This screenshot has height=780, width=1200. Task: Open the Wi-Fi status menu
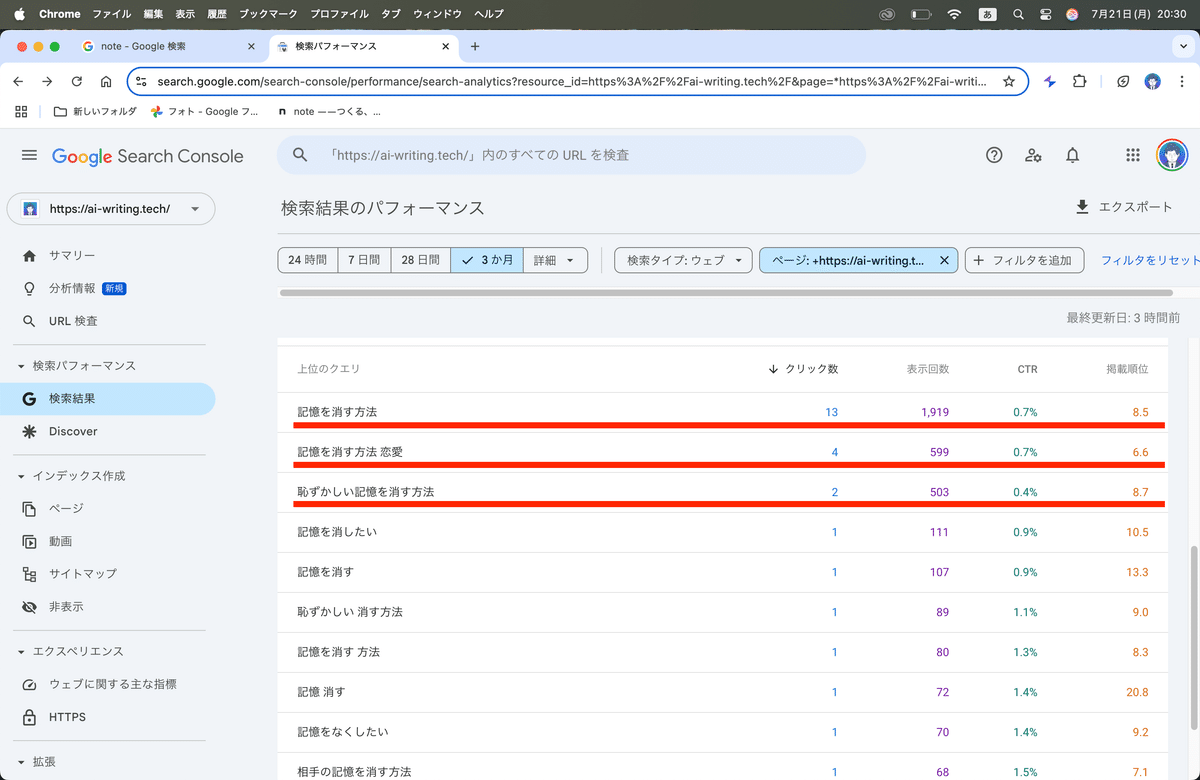[x=954, y=14]
